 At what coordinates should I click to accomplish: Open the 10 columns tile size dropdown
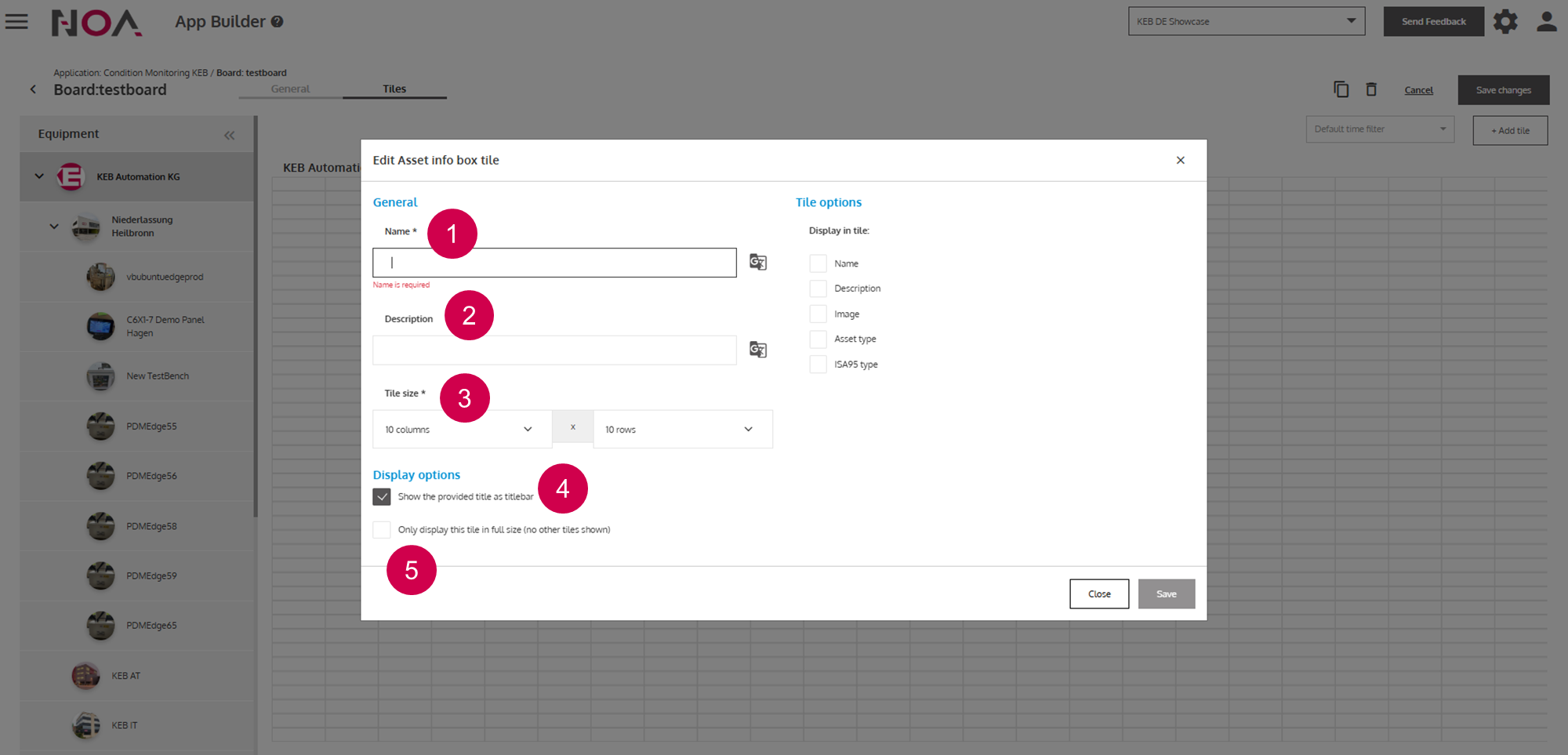(x=462, y=430)
